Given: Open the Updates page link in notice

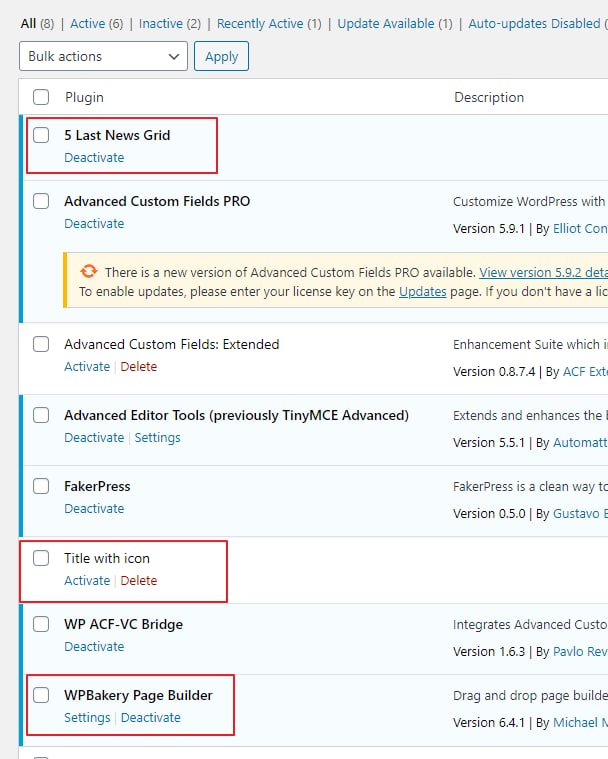Looking at the screenshot, I should pyautogui.click(x=423, y=291).
